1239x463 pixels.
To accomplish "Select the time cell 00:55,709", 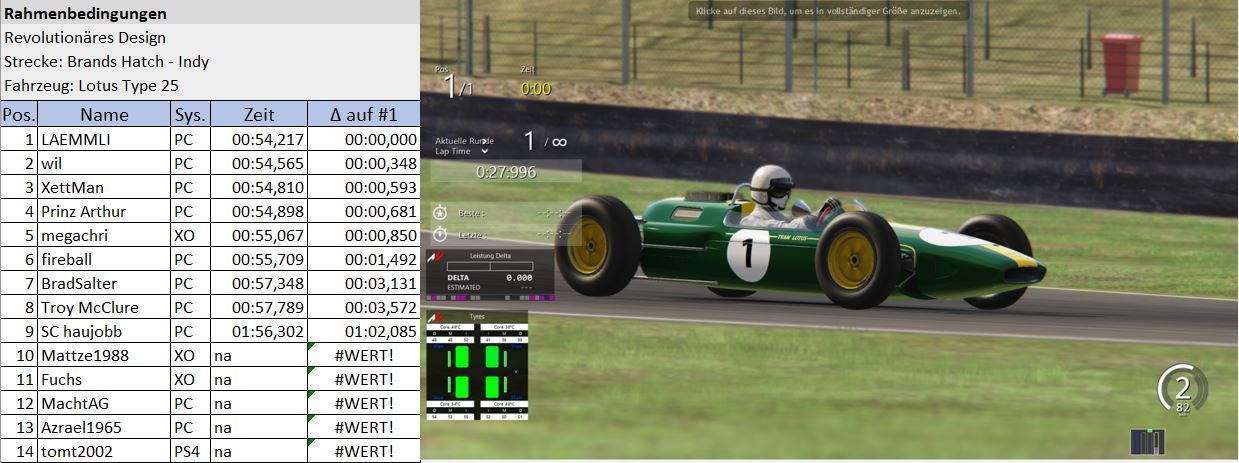I will [259, 259].
